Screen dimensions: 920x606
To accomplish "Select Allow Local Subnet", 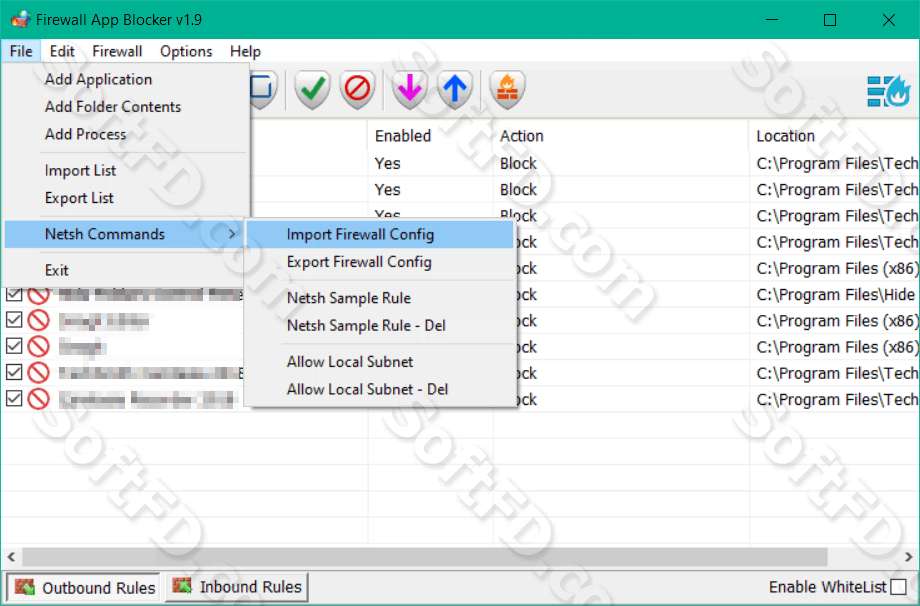I will pyautogui.click(x=380, y=362).
